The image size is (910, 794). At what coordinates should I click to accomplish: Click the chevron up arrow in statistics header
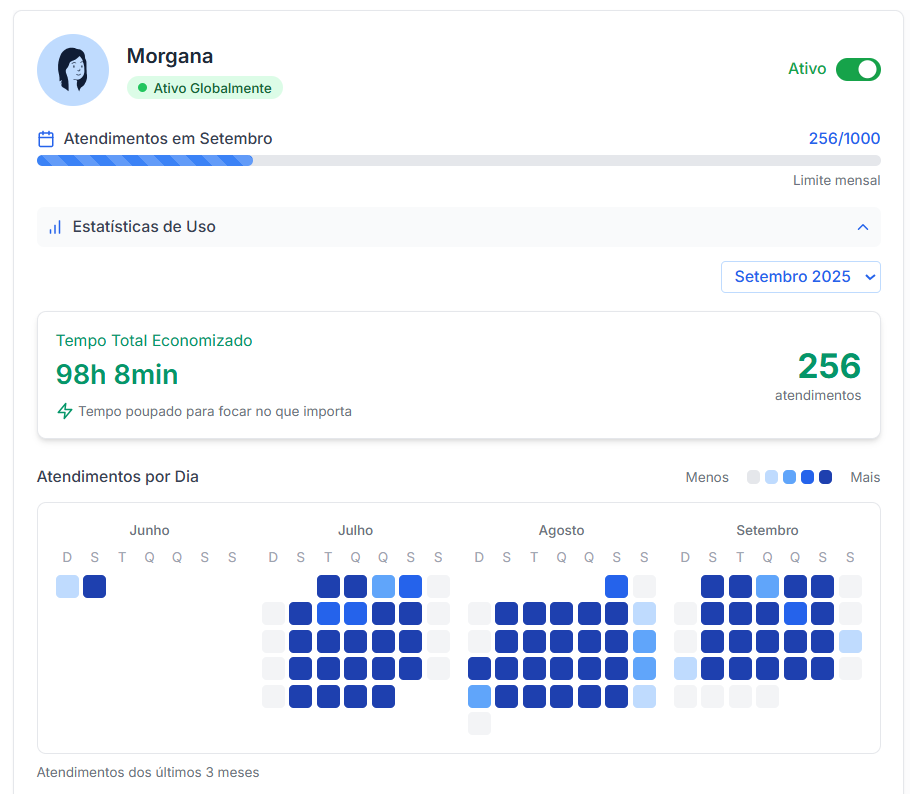tap(863, 227)
